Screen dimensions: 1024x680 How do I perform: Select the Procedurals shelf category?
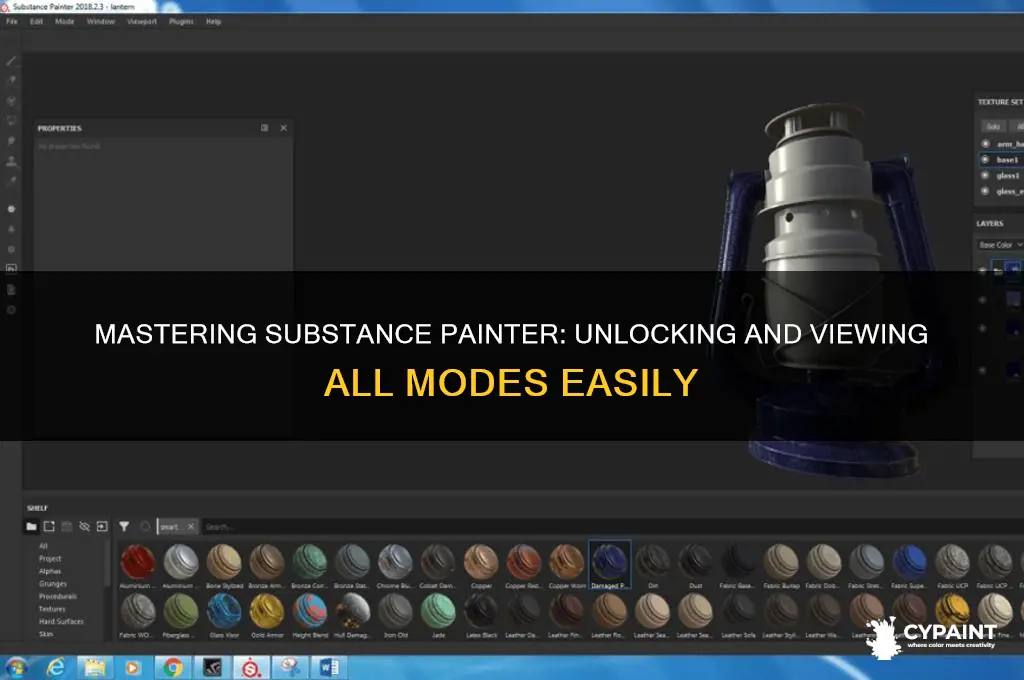[x=57, y=596]
